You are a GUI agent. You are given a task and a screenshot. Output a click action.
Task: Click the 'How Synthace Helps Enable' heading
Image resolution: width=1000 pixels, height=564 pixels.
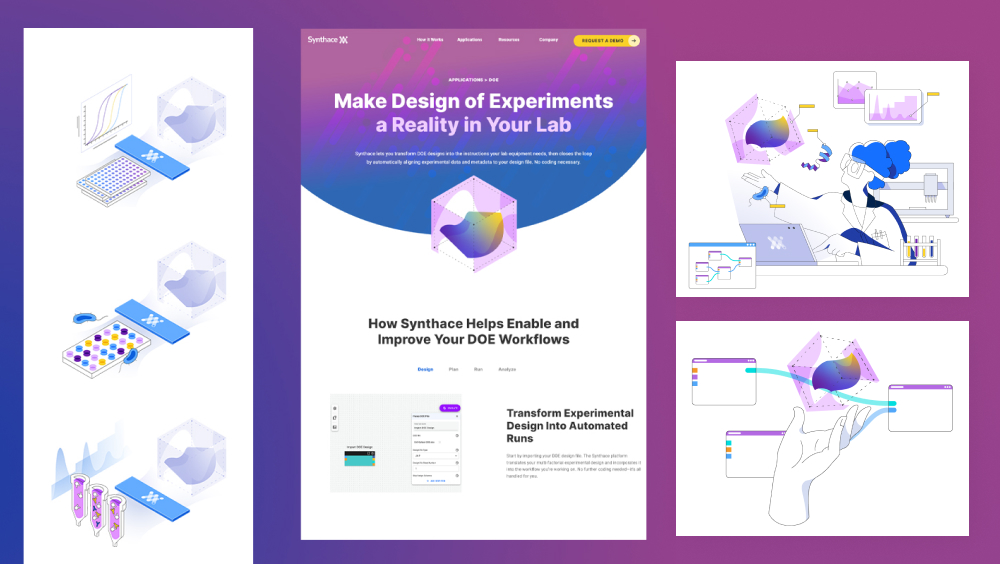(x=473, y=331)
